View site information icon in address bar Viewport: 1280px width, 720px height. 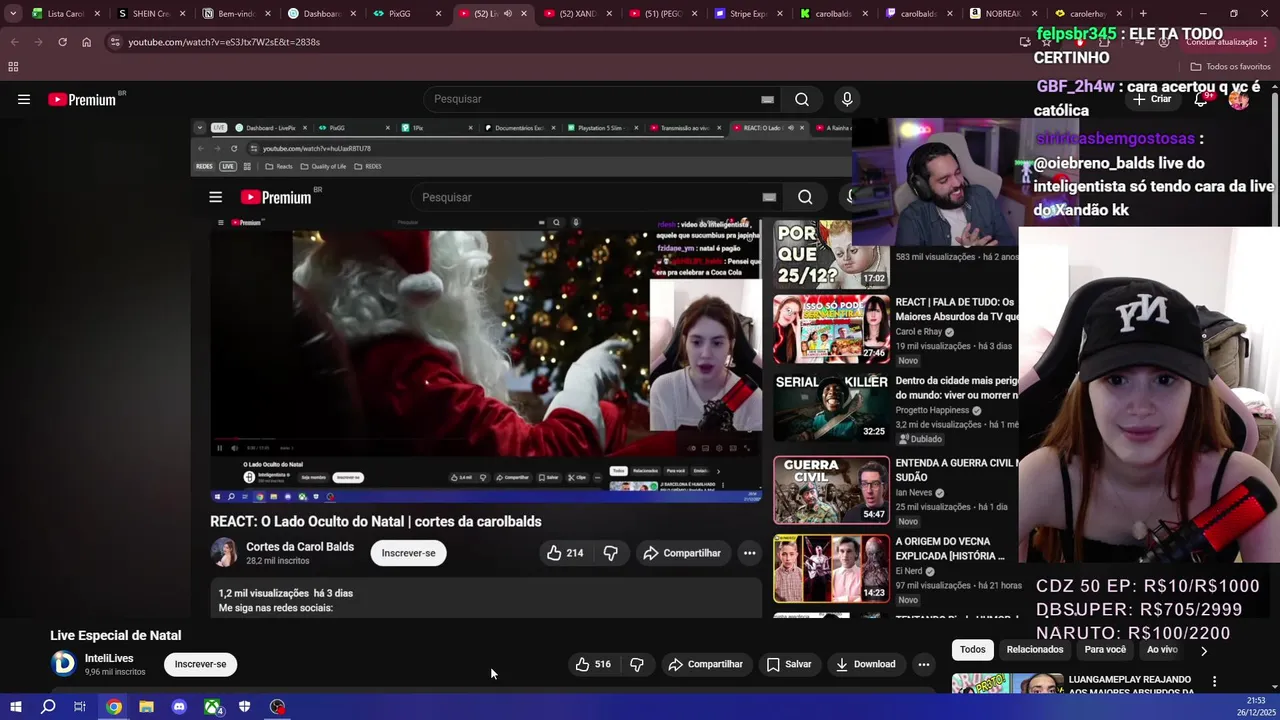pos(115,42)
